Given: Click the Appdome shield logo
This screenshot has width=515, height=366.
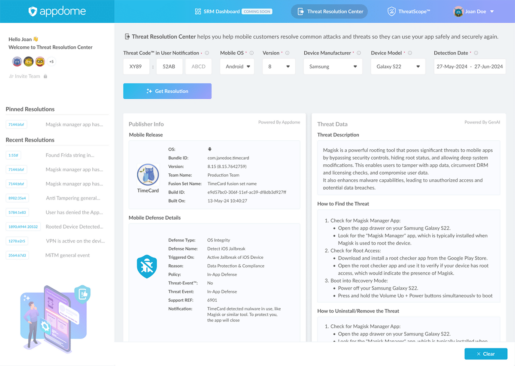Looking at the screenshot, I should [x=32, y=11].
